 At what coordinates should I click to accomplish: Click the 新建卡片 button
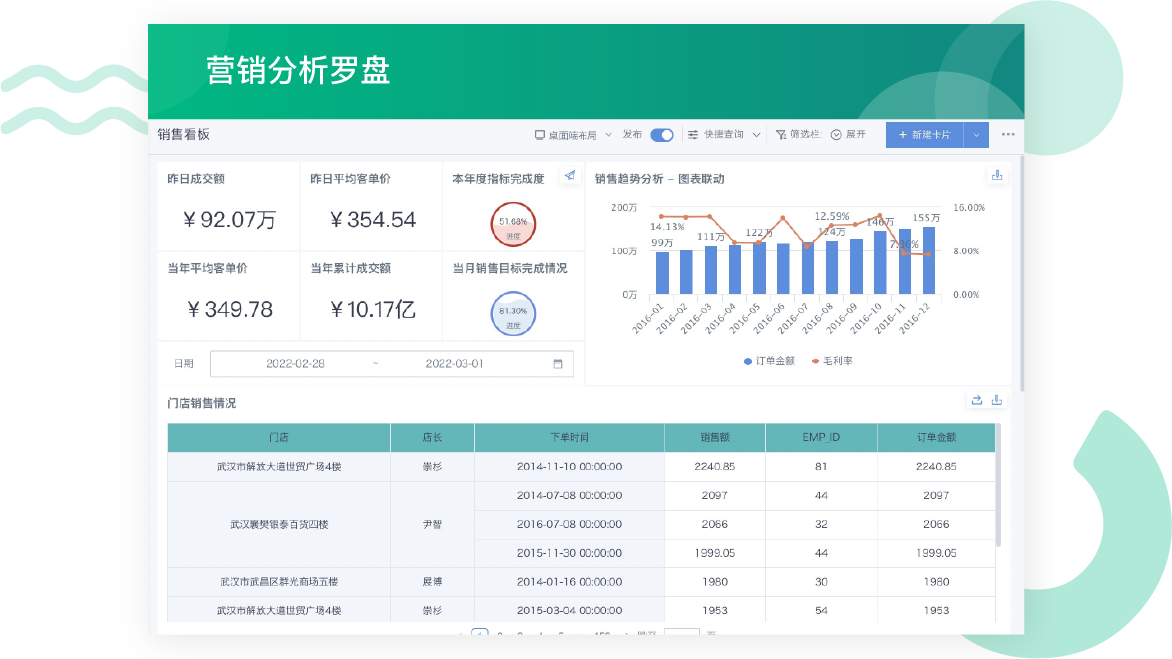coord(924,135)
